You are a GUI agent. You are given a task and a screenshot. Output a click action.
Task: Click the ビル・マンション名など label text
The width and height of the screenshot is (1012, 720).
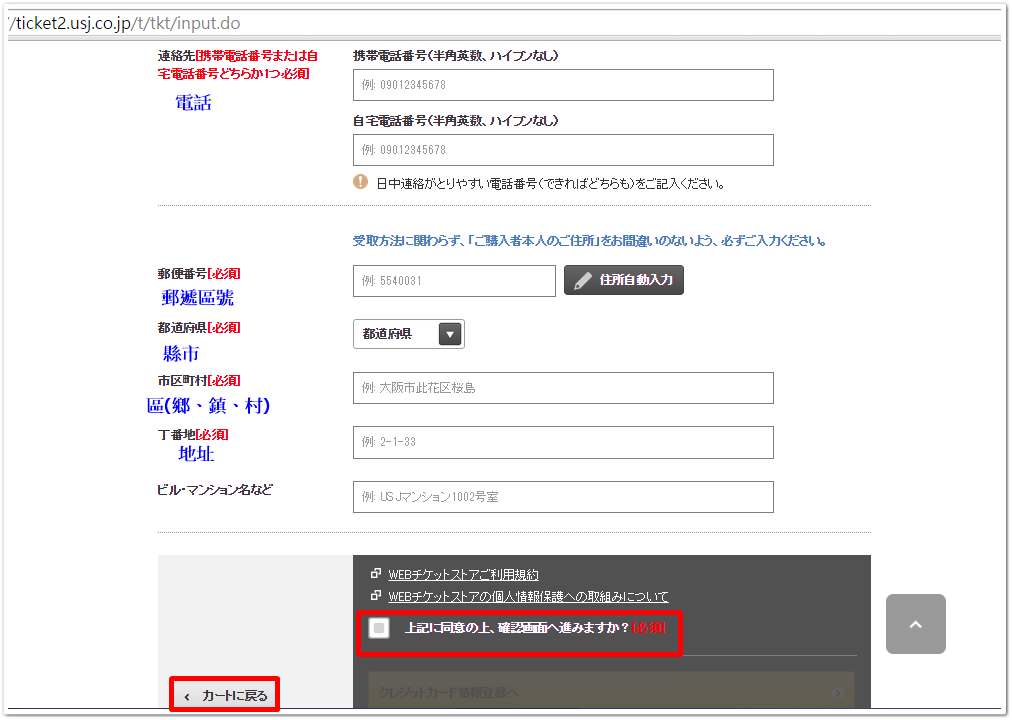(x=215, y=490)
